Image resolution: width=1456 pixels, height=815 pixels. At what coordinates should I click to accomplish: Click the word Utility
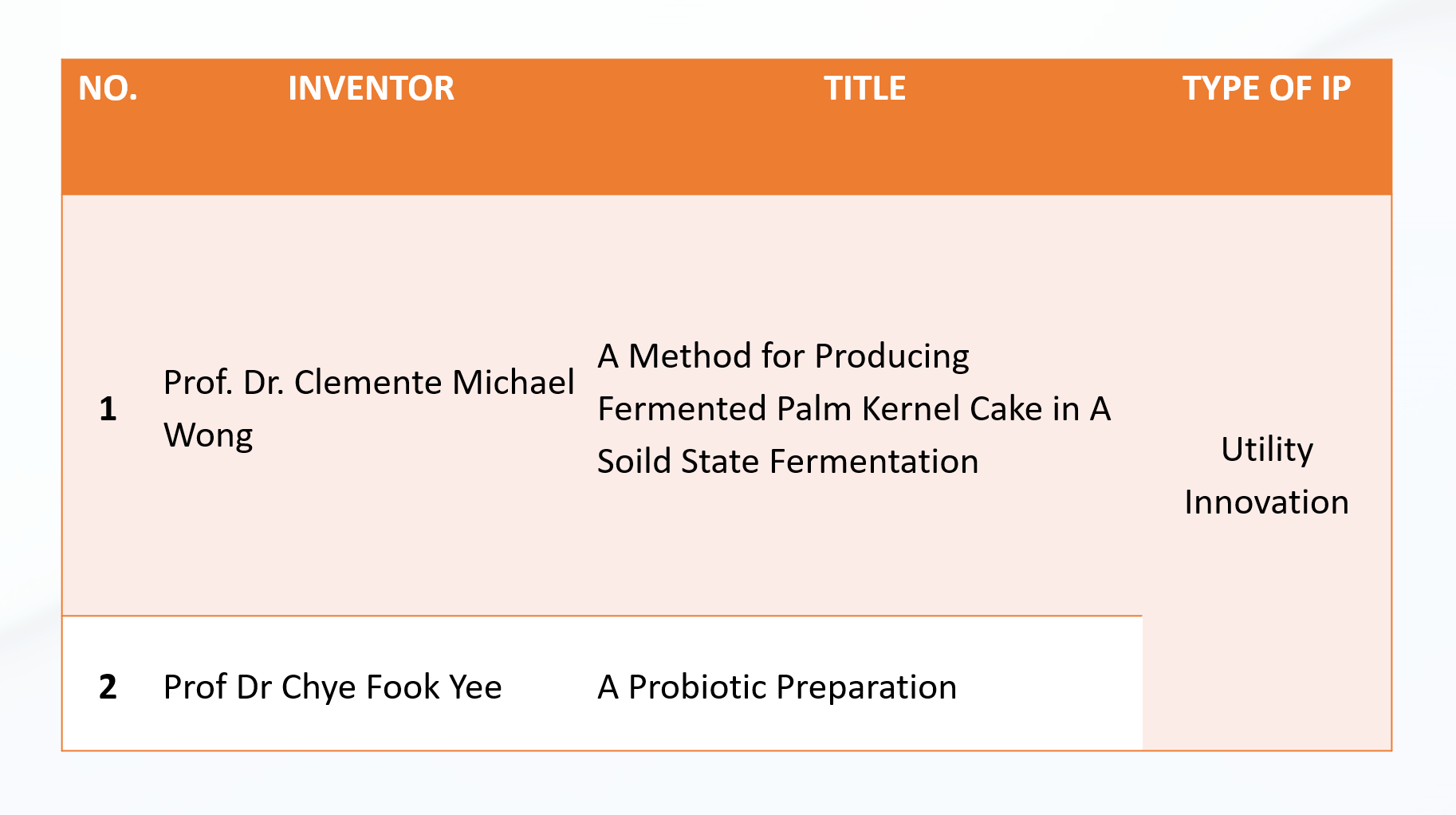tap(1266, 450)
